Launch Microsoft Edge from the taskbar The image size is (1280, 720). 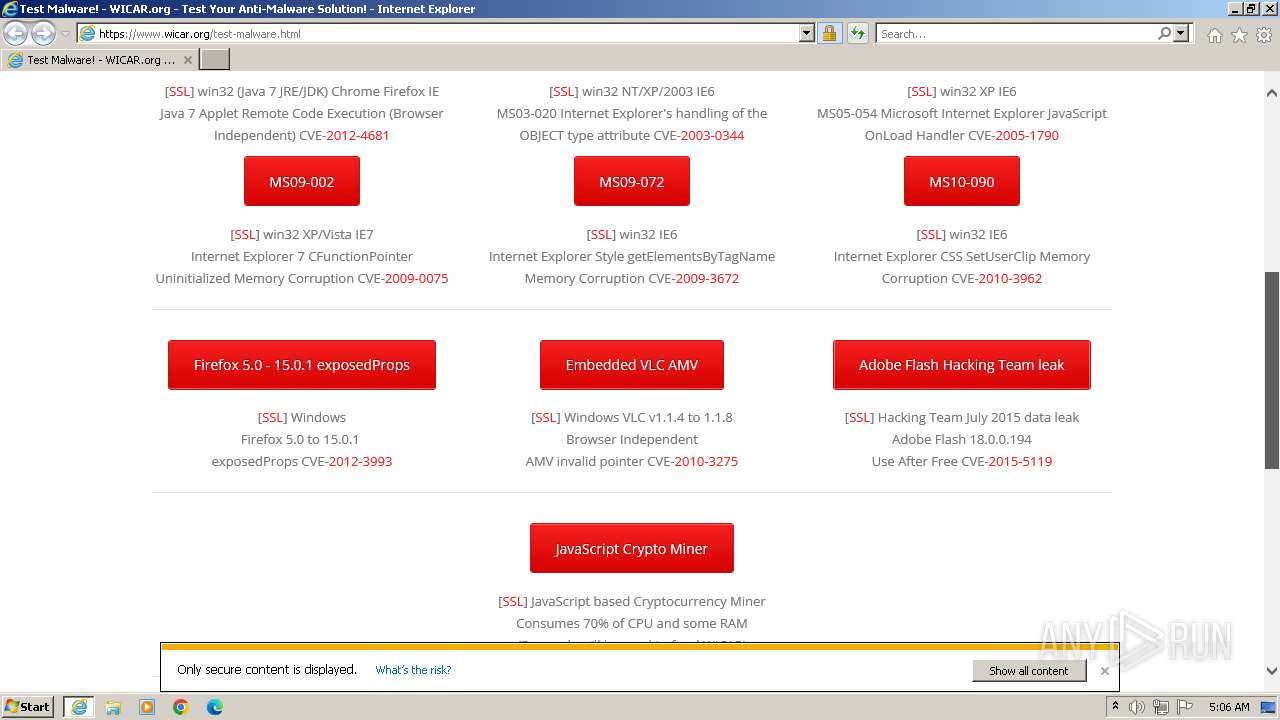pos(215,707)
